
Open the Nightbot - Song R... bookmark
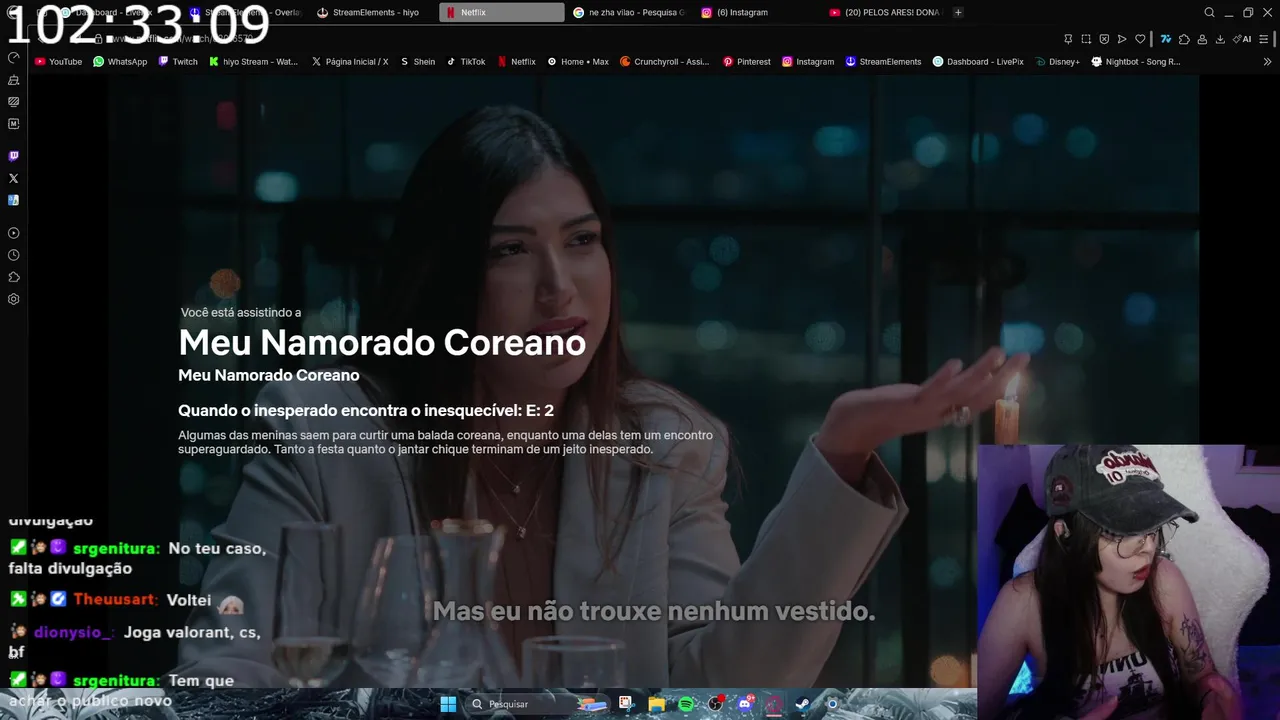pyautogui.click(x=1136, y=61)
